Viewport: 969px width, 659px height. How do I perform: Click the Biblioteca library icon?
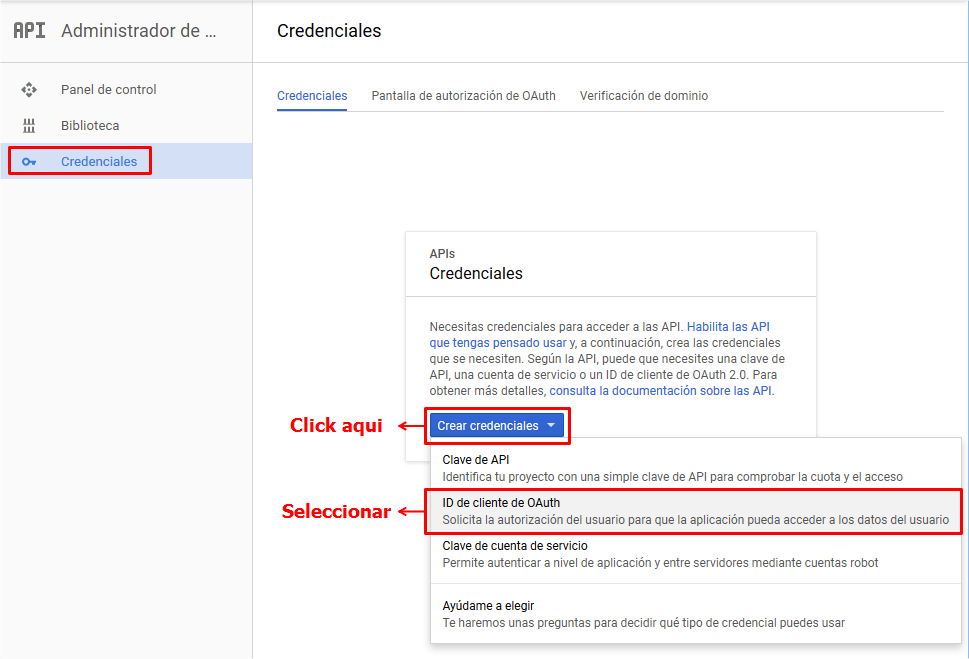[29, 126]
